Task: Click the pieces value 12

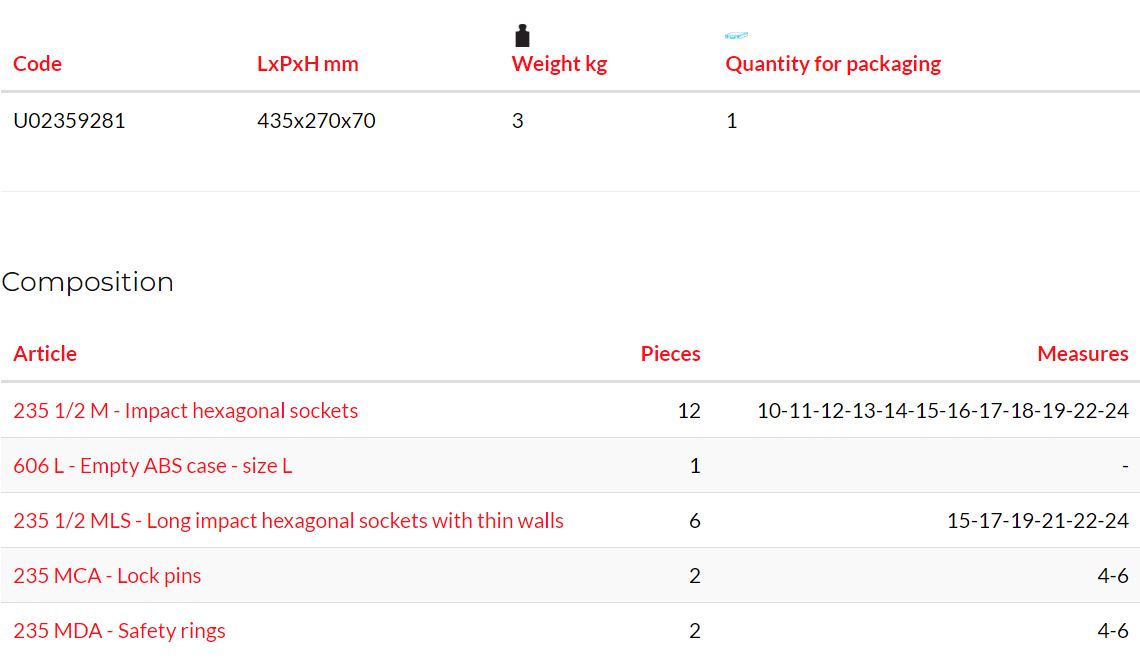Action: point(689,410)
